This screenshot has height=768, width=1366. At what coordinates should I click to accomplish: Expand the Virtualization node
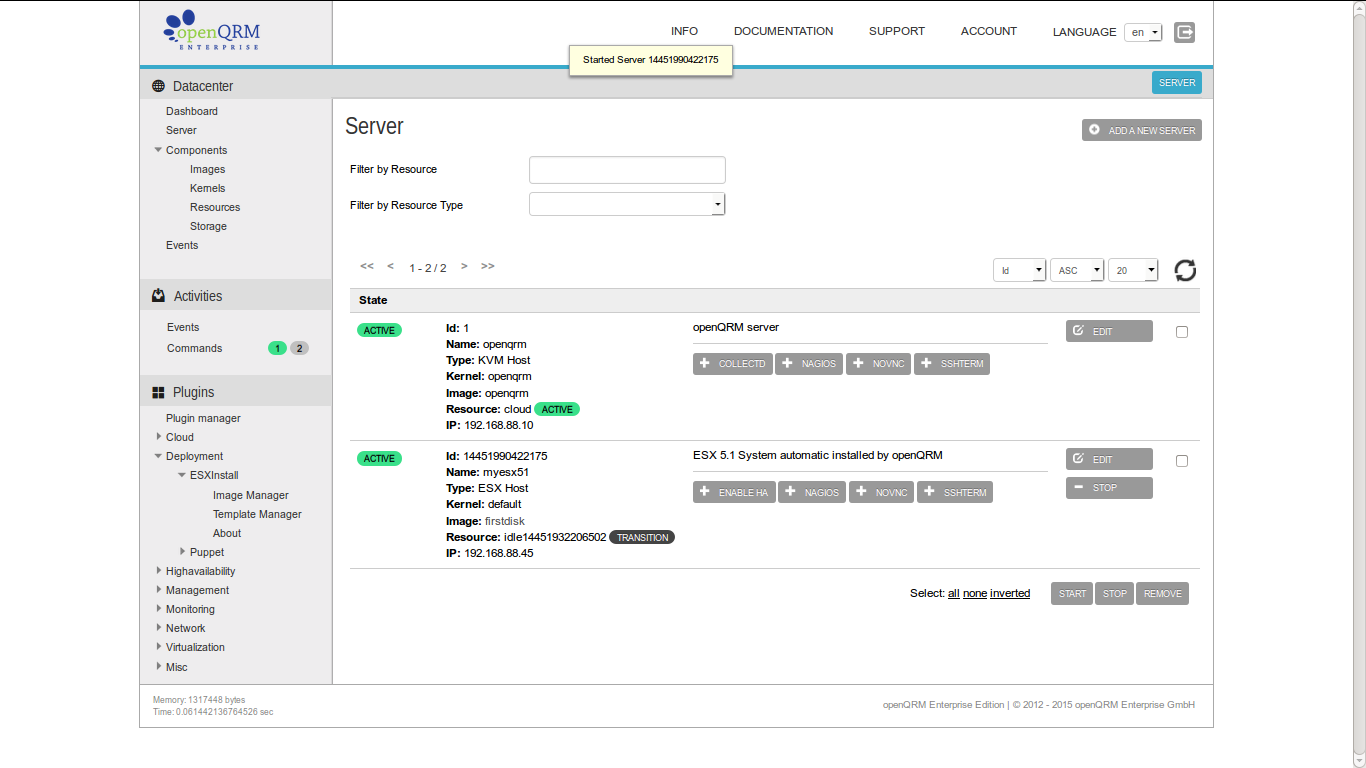tap(158, 647)
